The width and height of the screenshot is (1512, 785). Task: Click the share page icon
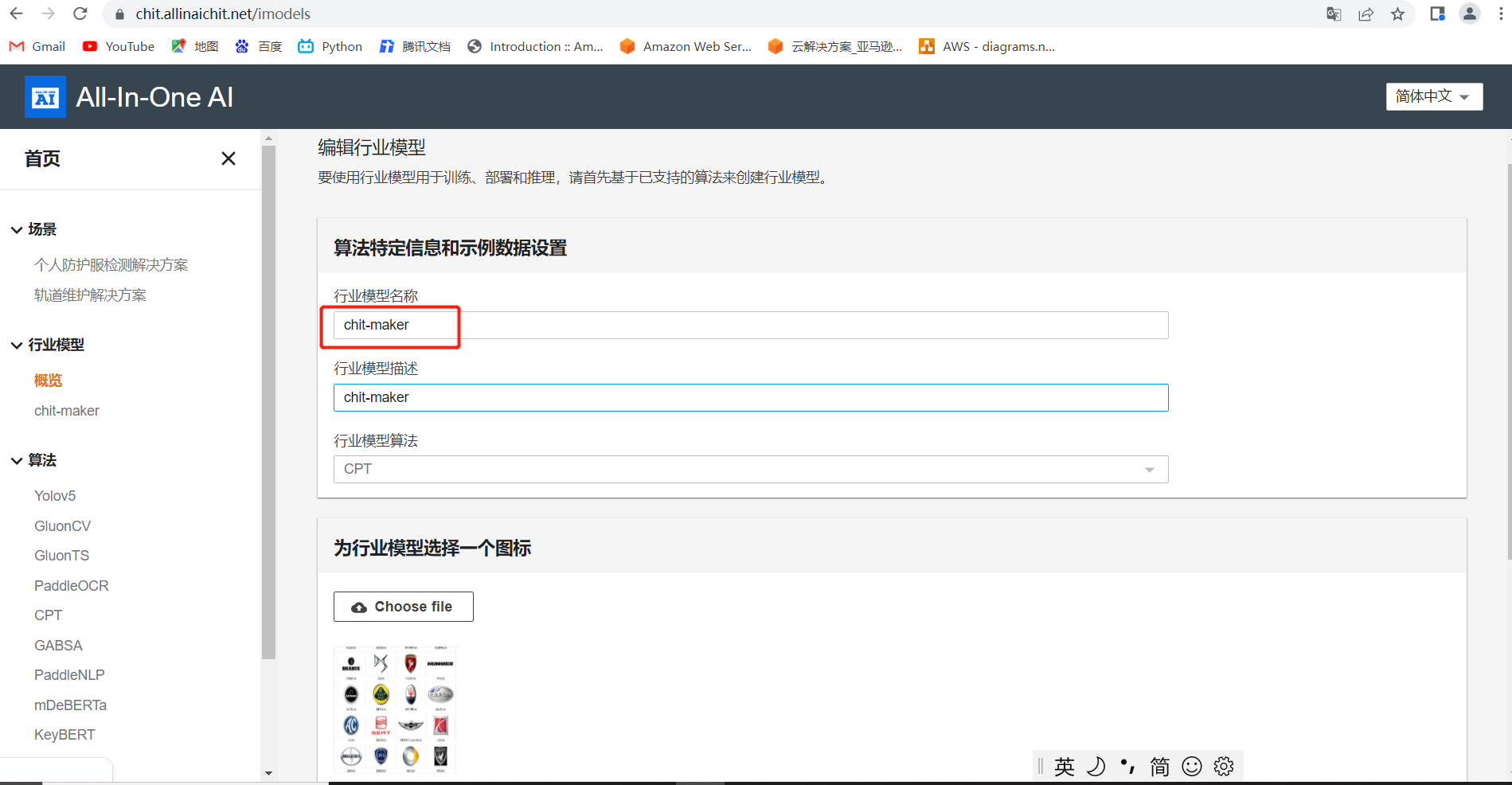coord(1365,14)
